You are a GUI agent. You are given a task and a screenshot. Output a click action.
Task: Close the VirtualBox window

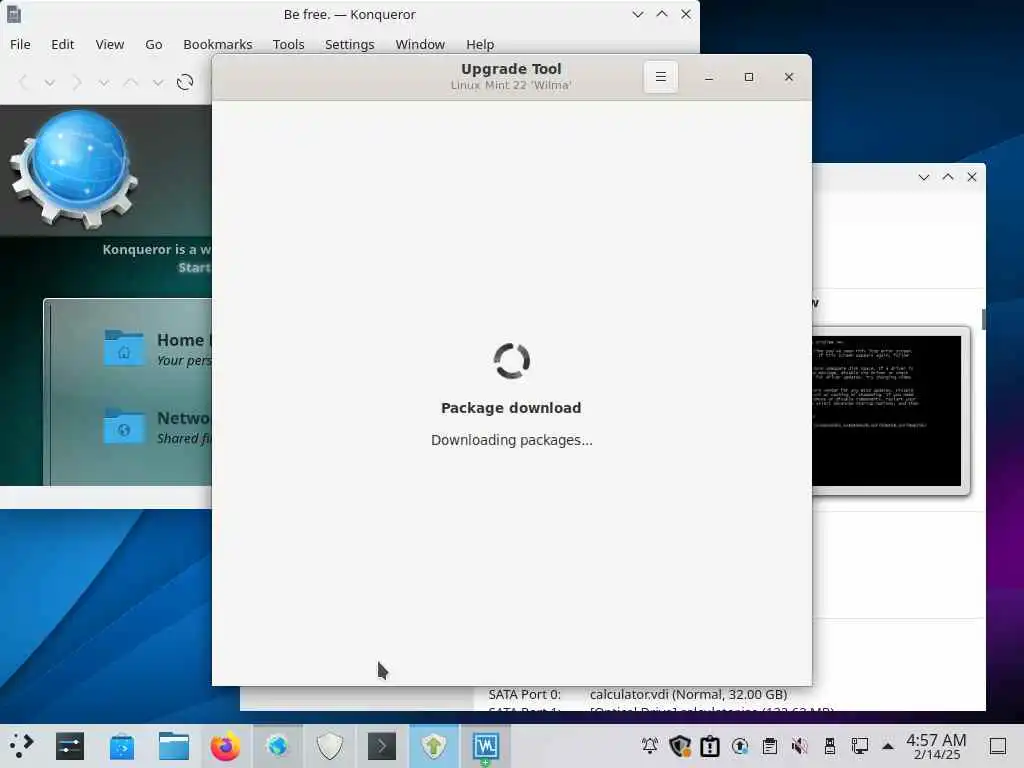pyautogui.click(x=972, y=177)
